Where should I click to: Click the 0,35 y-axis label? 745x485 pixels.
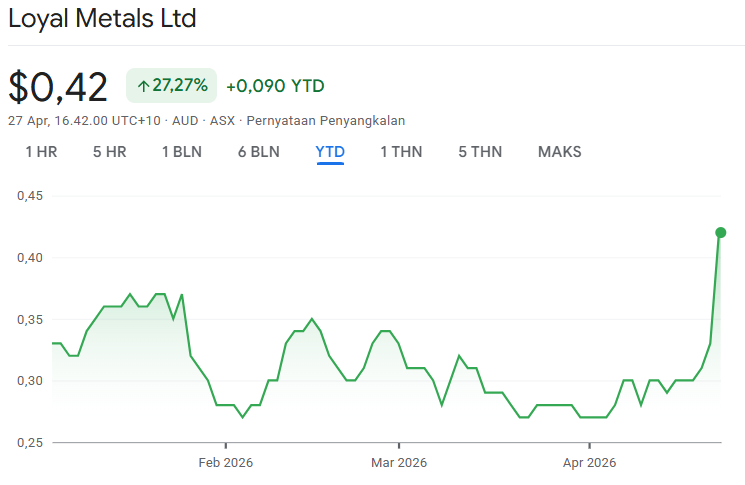point(30,320)
